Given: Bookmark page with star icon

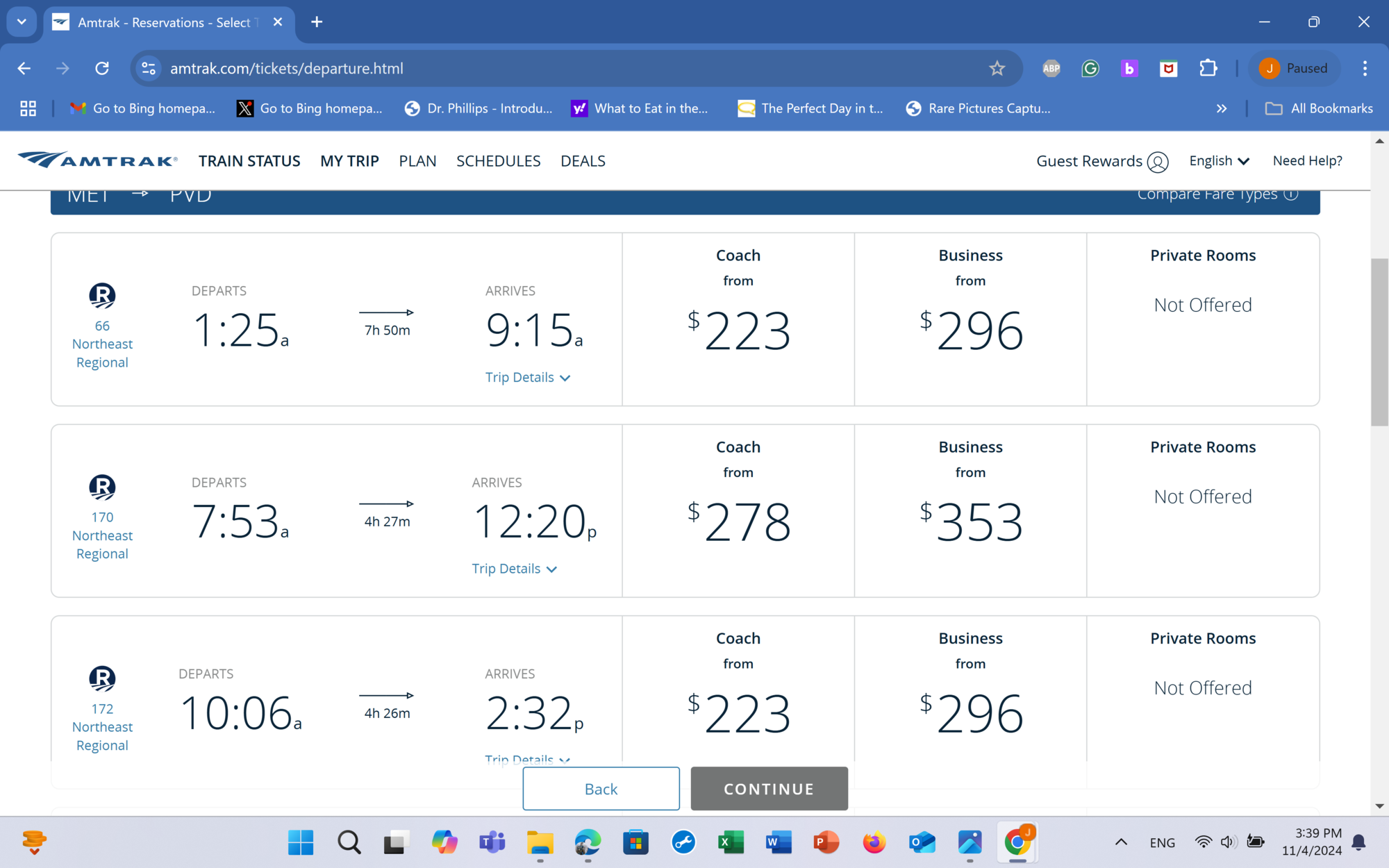Looking at the screenshot, I should [x=997, y=68].
